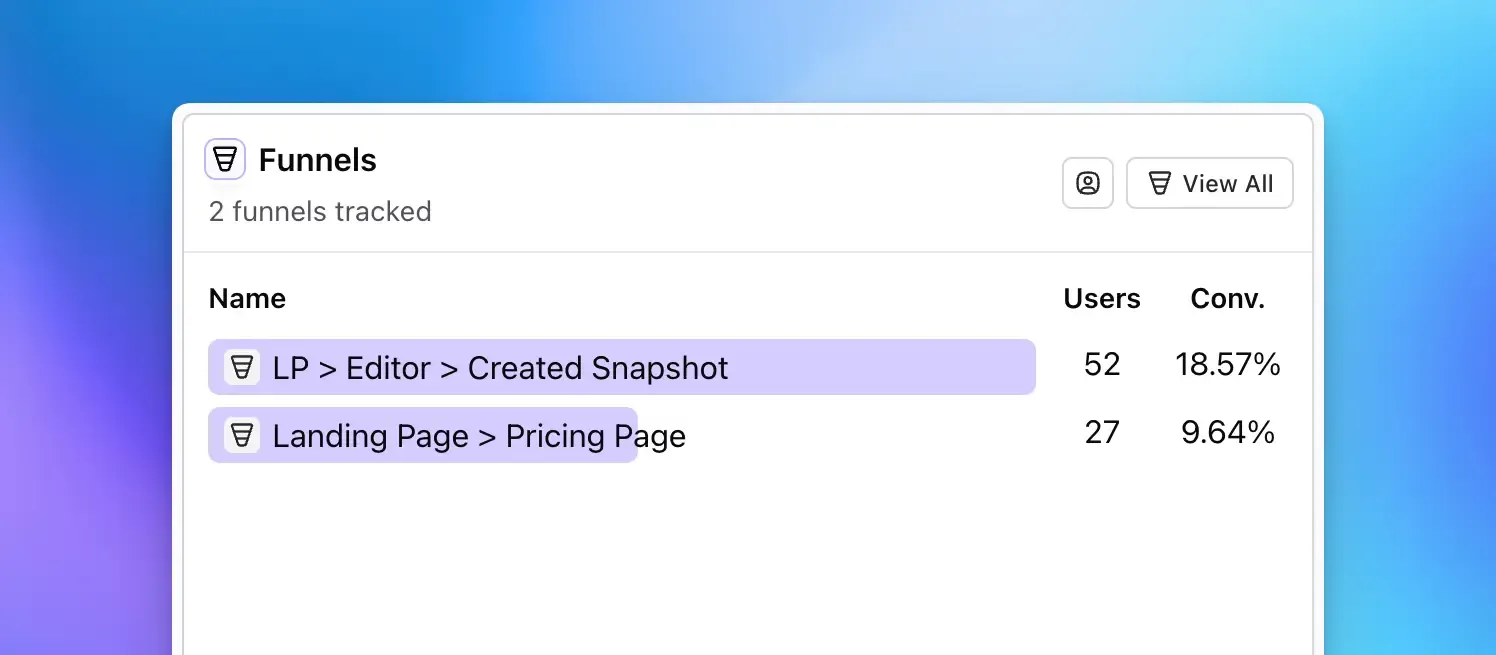
Task: Click the 9.64% conversion value
Action: tap(1228, 432)
